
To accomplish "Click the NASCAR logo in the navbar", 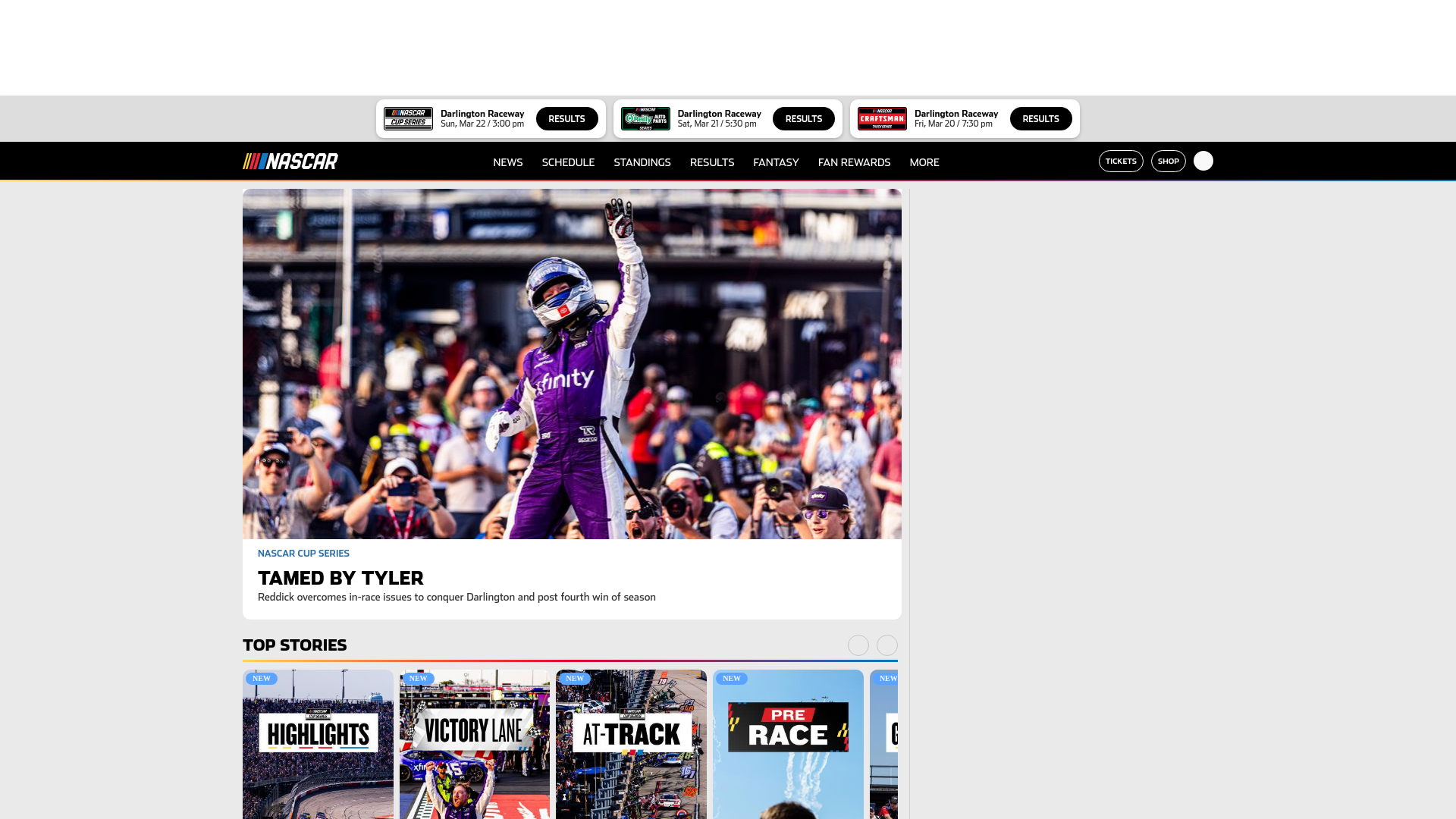I will click(x=290, y=162).
